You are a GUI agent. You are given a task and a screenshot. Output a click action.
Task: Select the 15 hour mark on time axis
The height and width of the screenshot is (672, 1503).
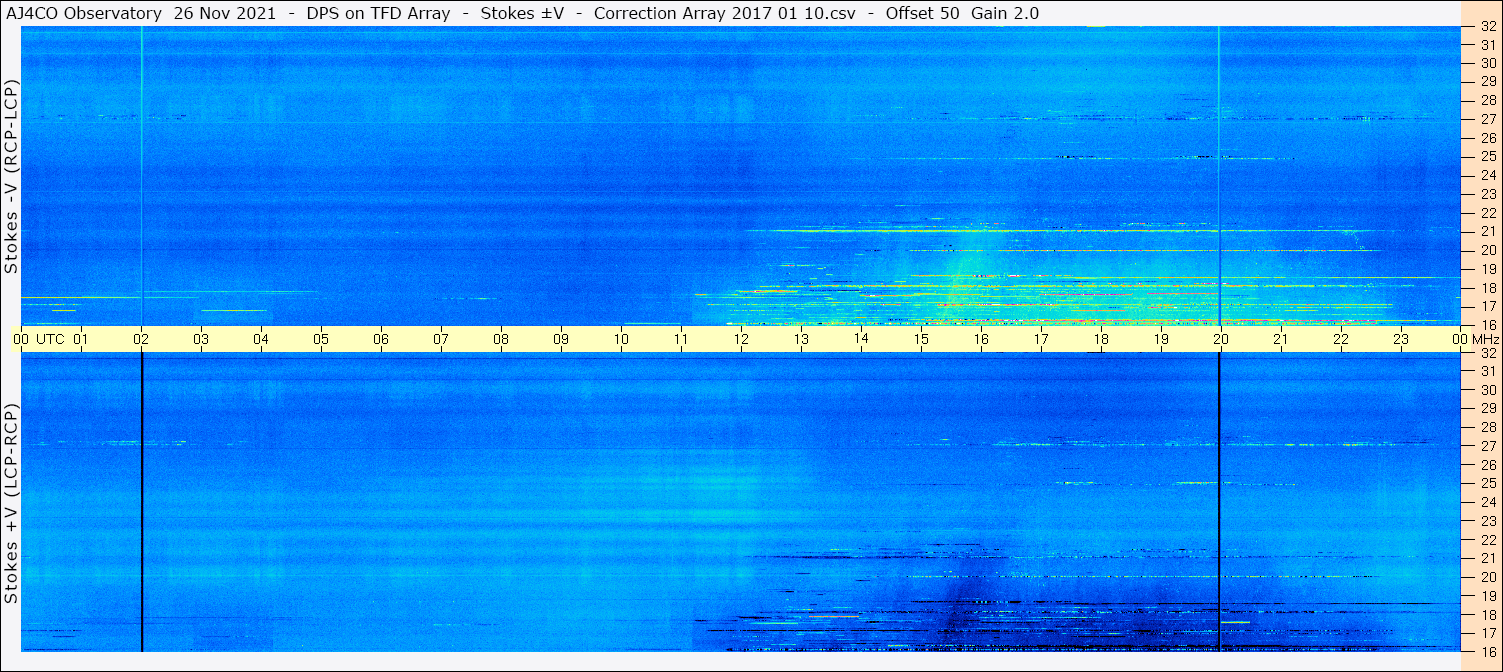tap(921, 339)
